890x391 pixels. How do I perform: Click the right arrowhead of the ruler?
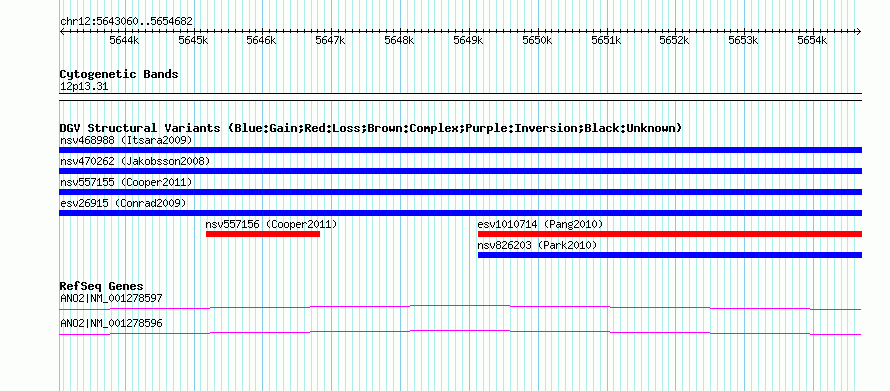(x=859, y=32)
